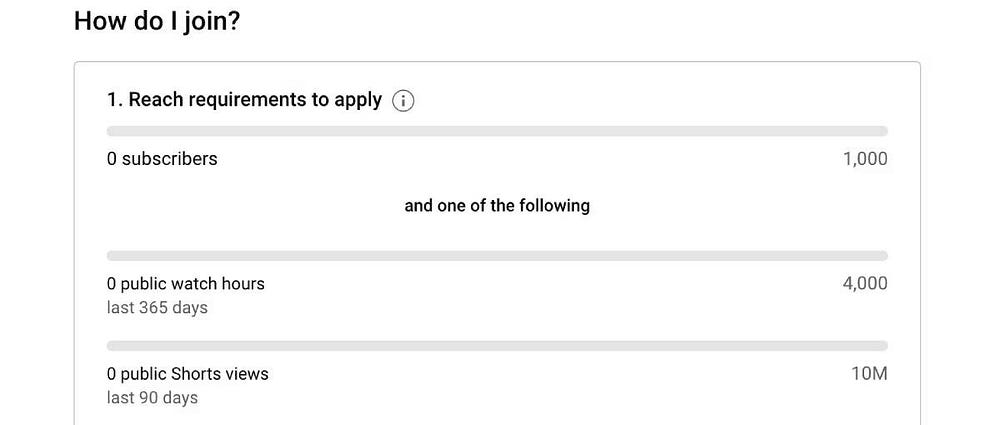
Task: Click "Reach requirements to apply" step title
Action: point(244,100)
